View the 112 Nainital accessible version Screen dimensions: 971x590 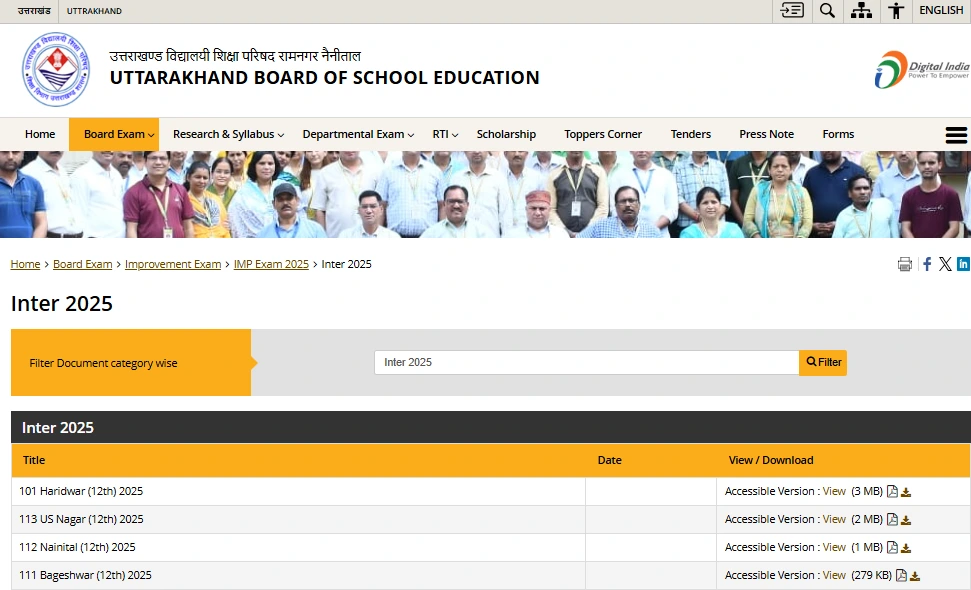pyautogui.click(x=834, y=547)
